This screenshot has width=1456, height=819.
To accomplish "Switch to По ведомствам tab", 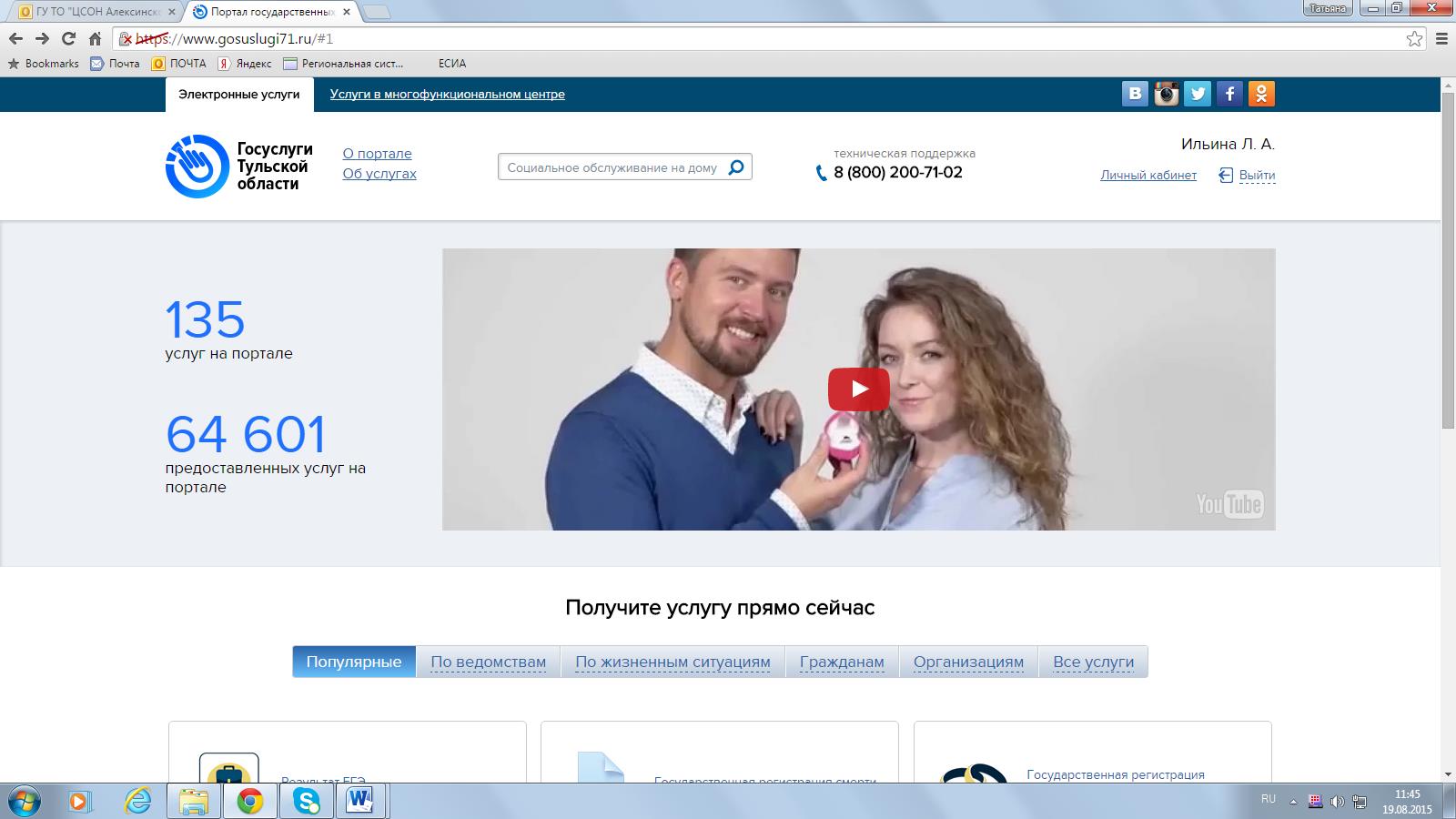I will tap(489, 662).
